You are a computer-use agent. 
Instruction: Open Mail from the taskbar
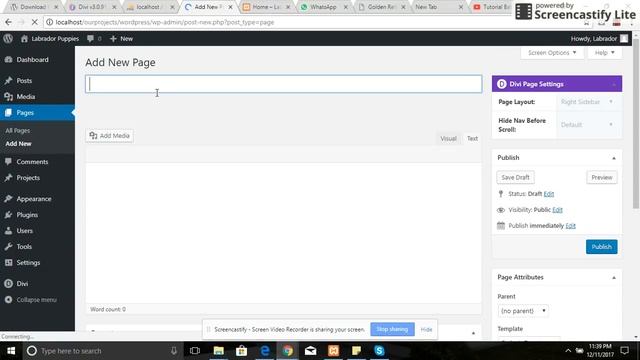pos(311,351)
